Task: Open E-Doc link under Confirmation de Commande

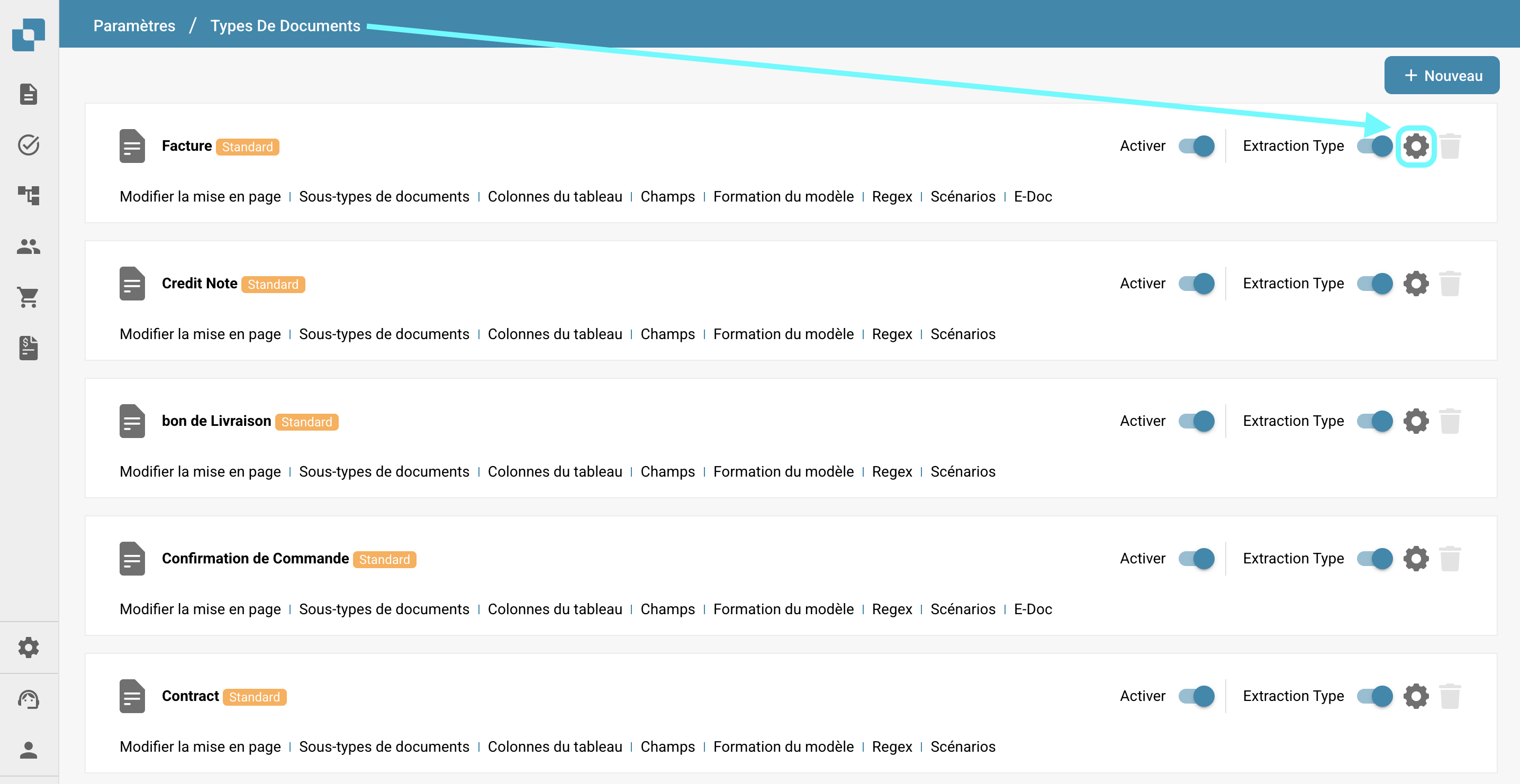Action: (1033, 609)
